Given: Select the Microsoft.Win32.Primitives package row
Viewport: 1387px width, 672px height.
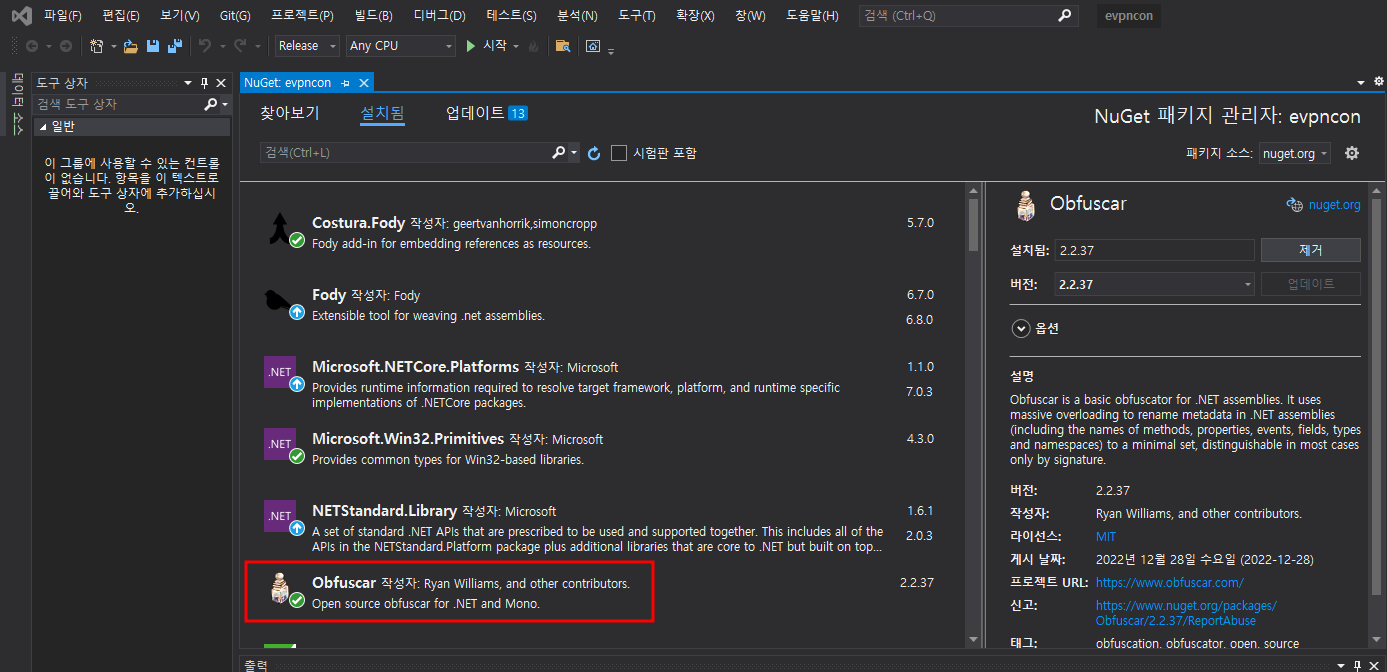Looking at the screenshot, I should 604,449.
